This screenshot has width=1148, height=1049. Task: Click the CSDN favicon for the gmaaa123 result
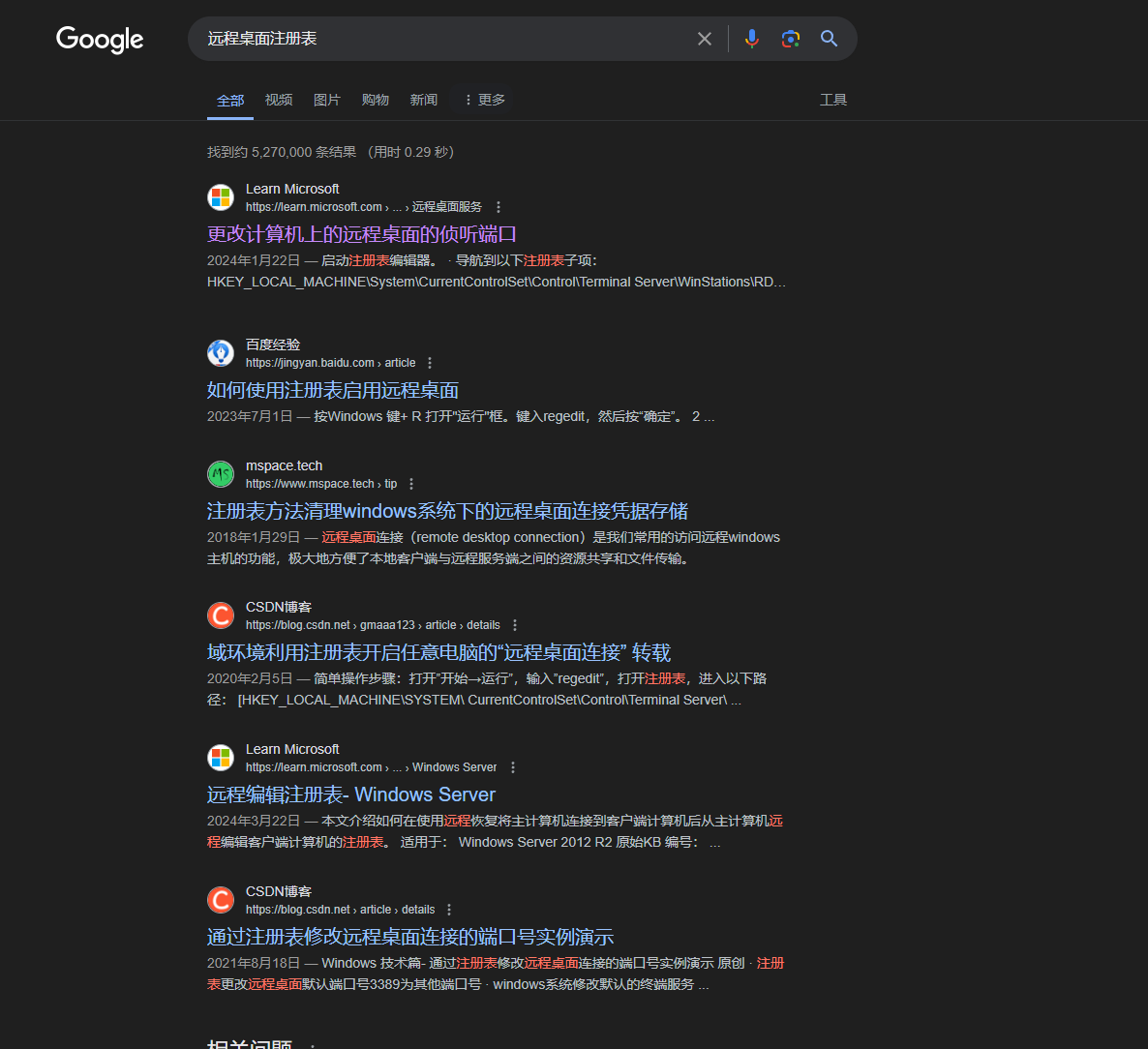221,615
